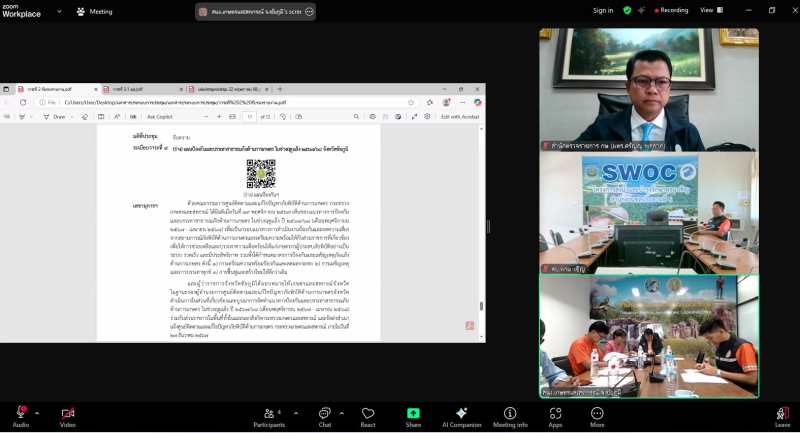The height and width of the screenshot is (433, 800).
Task: Click the file path address bar
Action: (x=227, y=103)
